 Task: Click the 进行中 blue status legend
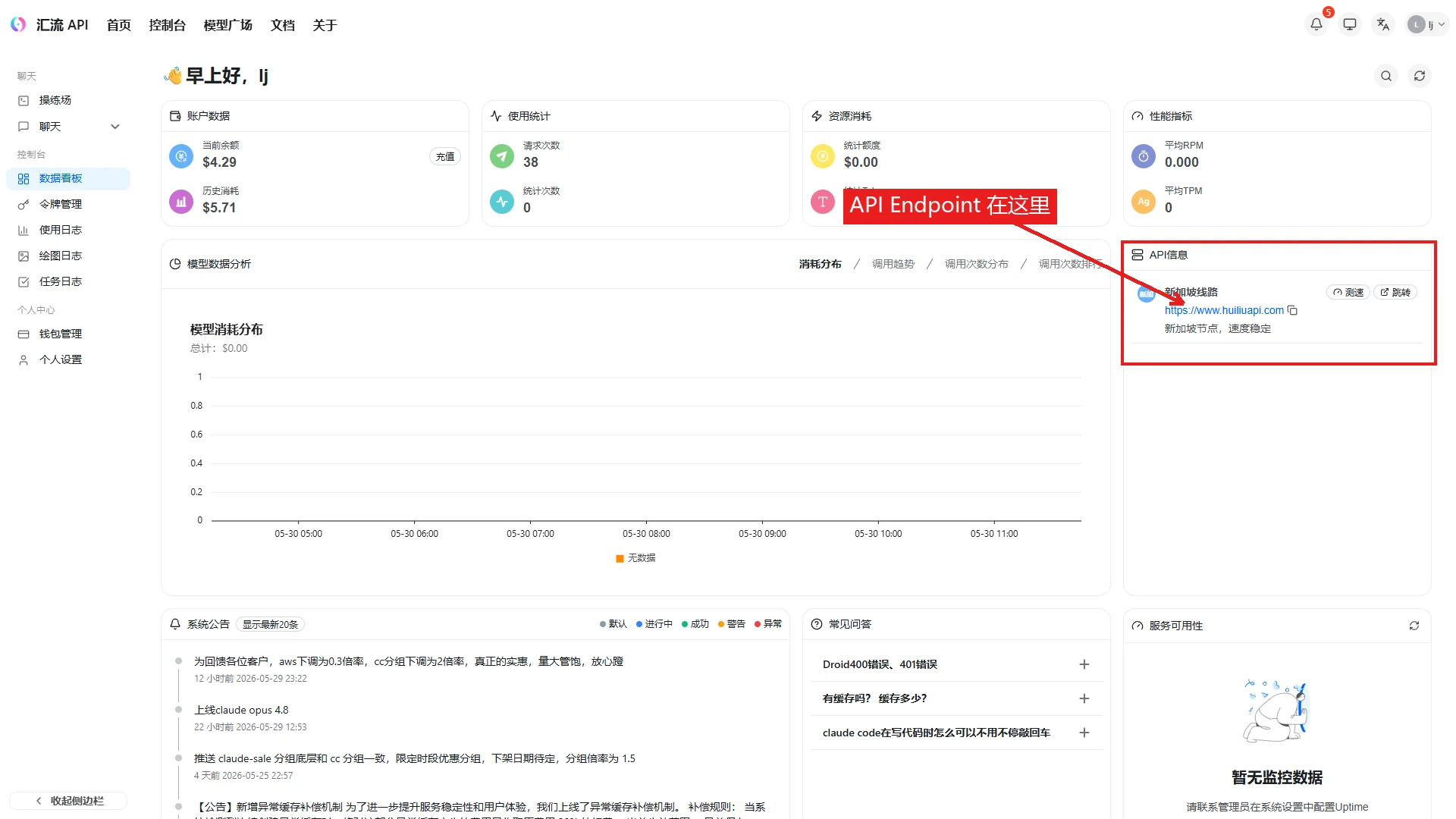click(654, 624)
